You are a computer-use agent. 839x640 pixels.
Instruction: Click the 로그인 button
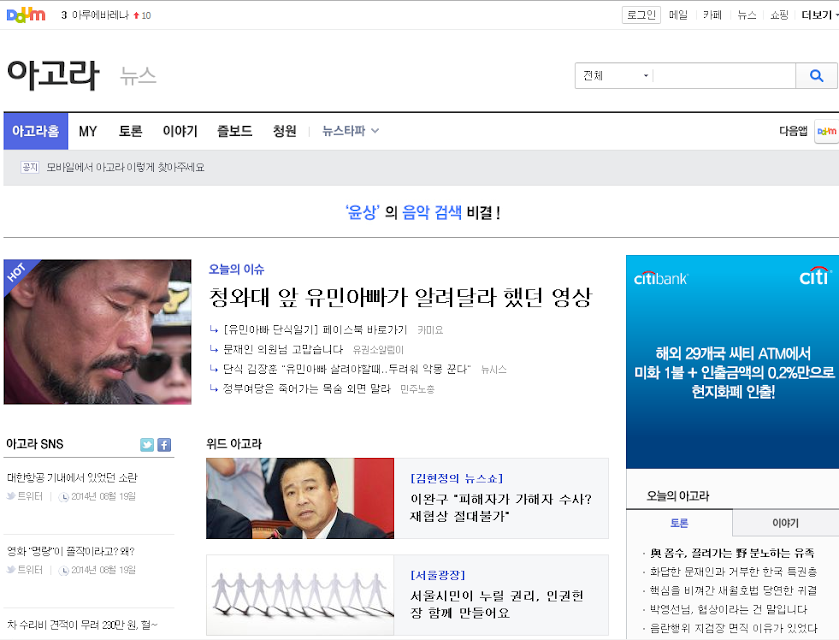(641, 15)
